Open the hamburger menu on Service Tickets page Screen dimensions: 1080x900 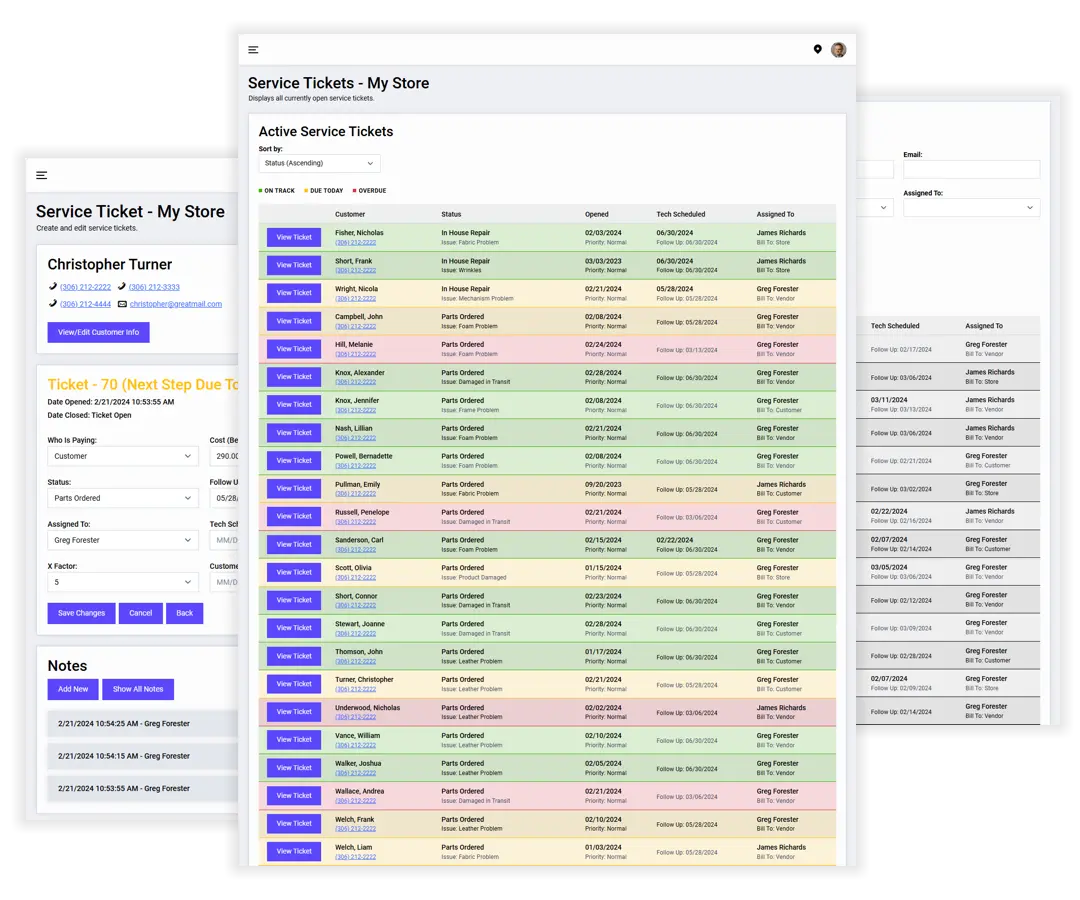(253, 50)
